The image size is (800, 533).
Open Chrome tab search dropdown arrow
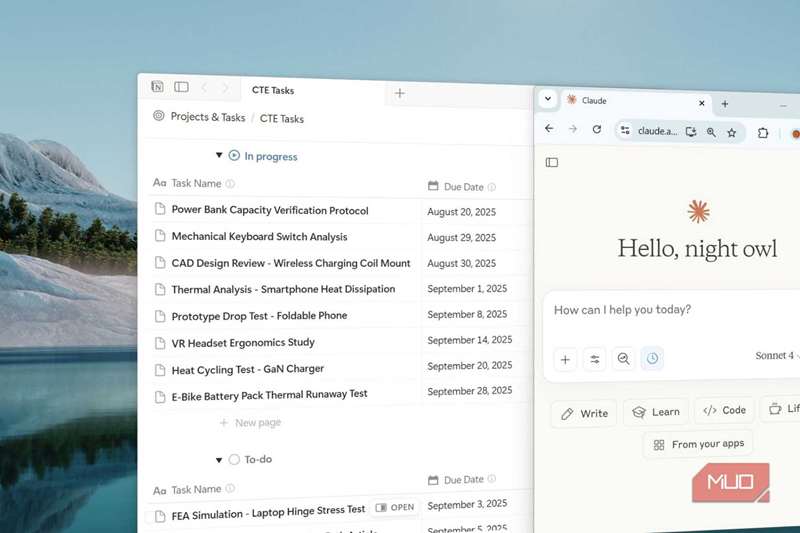pos(547,99)
